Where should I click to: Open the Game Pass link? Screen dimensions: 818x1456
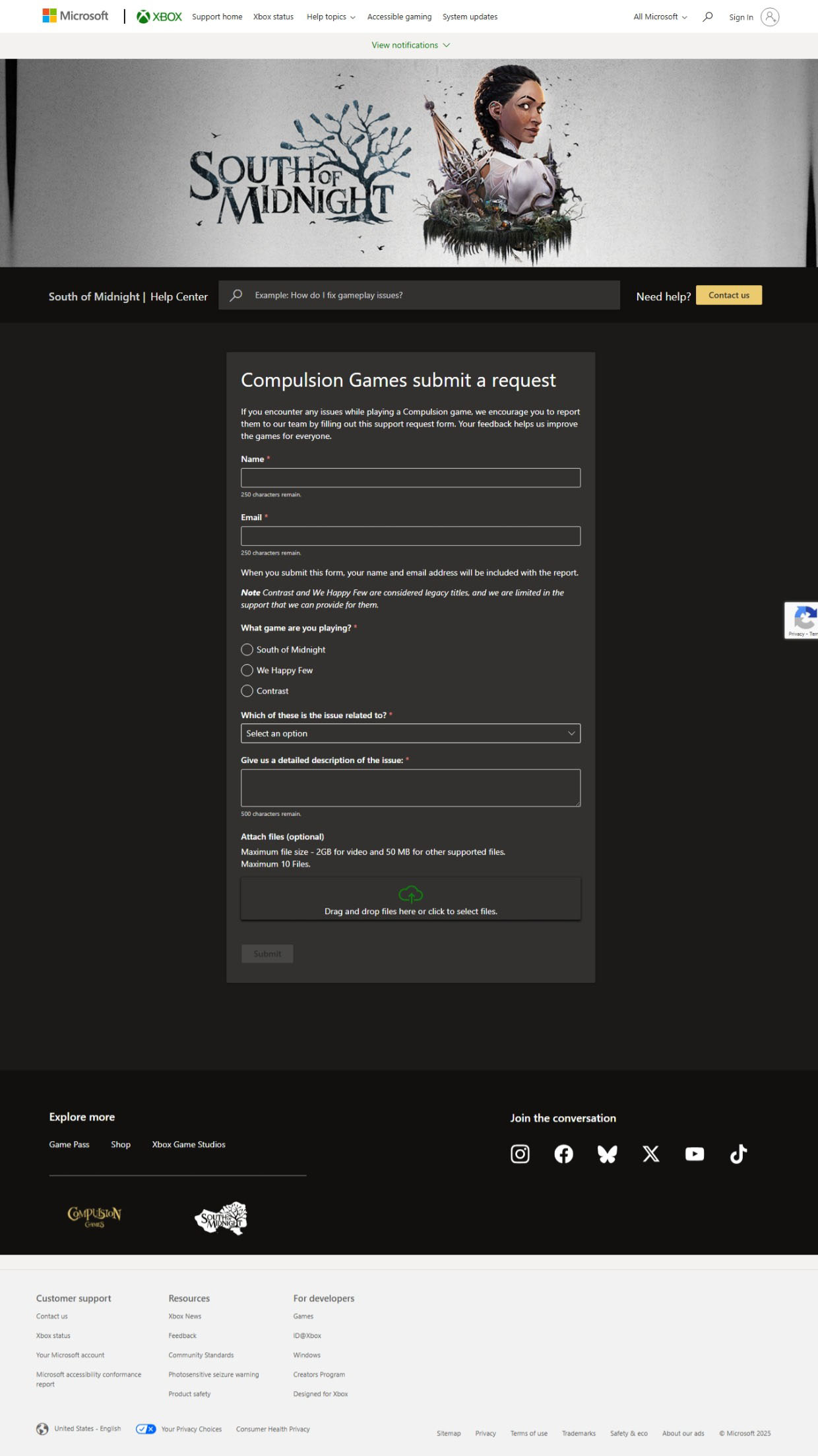pos(69,1144)
